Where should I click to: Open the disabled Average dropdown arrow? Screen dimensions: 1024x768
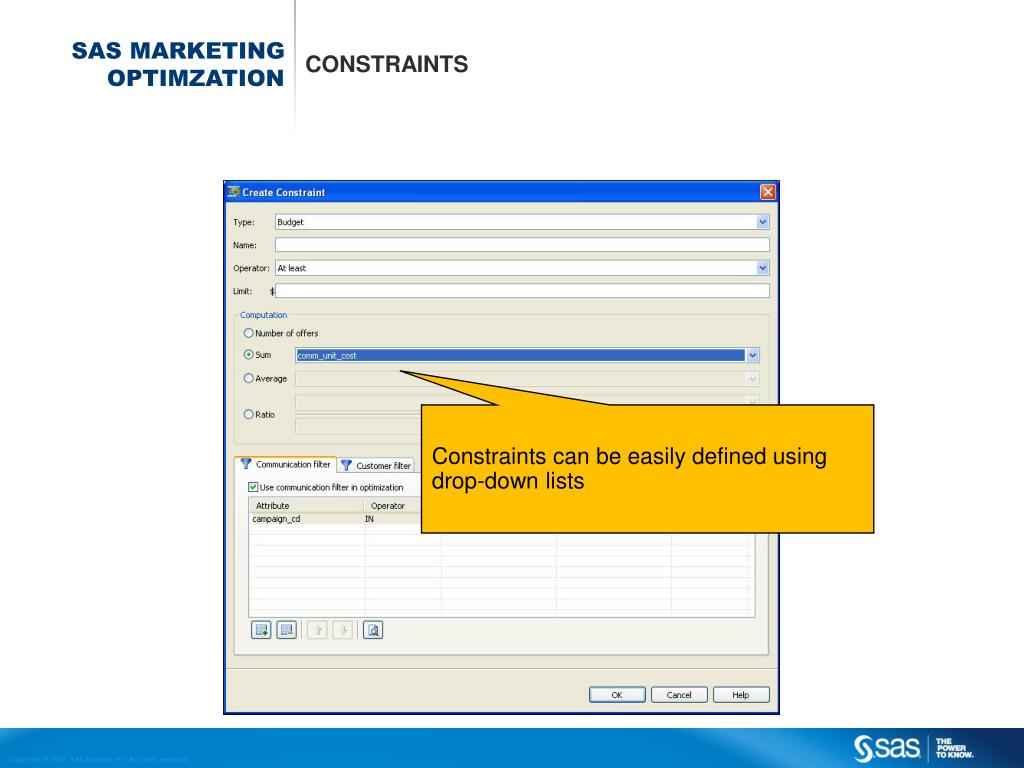coord(753,379)
